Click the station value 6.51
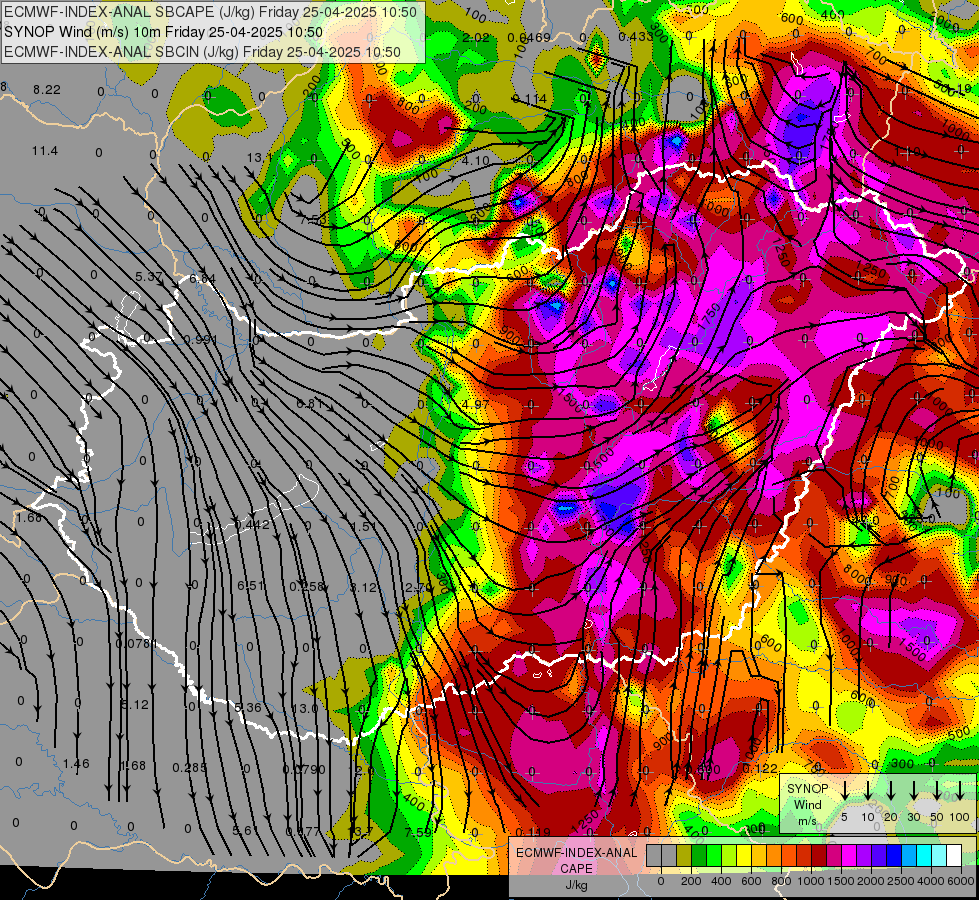This screenshot has height=900, width=979. pos(250,585)
